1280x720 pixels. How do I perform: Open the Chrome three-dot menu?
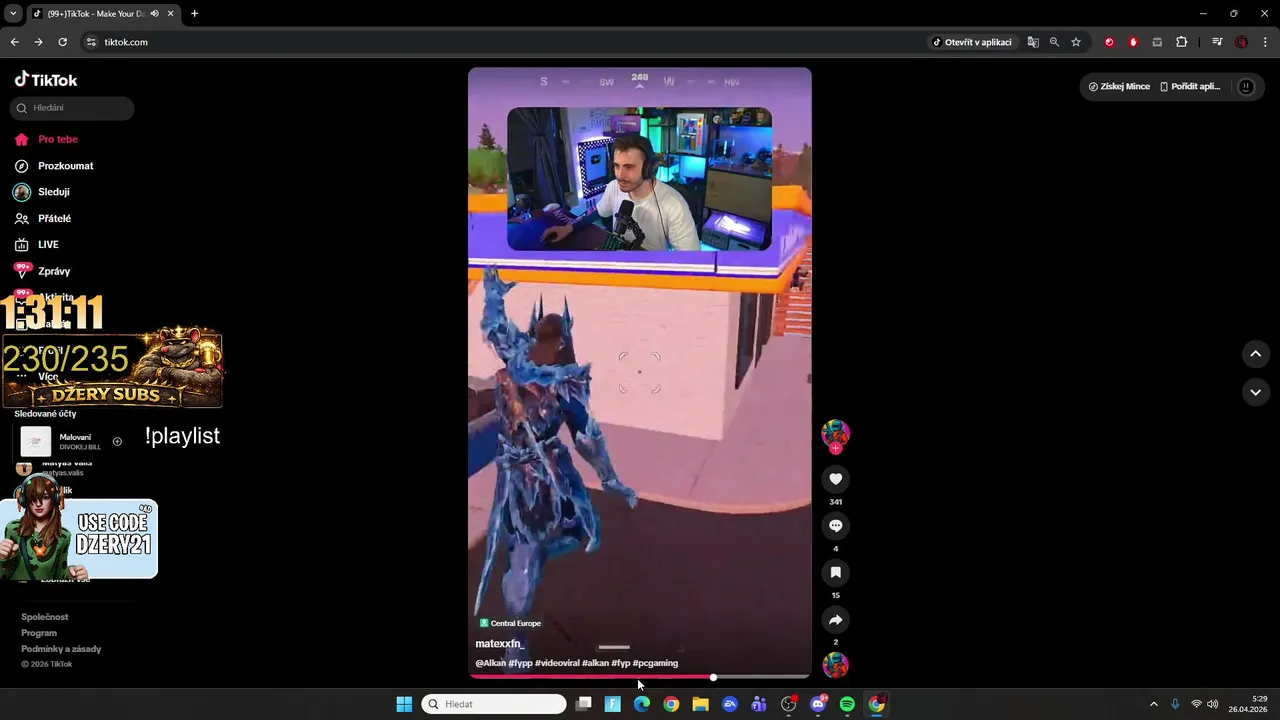1266,42
